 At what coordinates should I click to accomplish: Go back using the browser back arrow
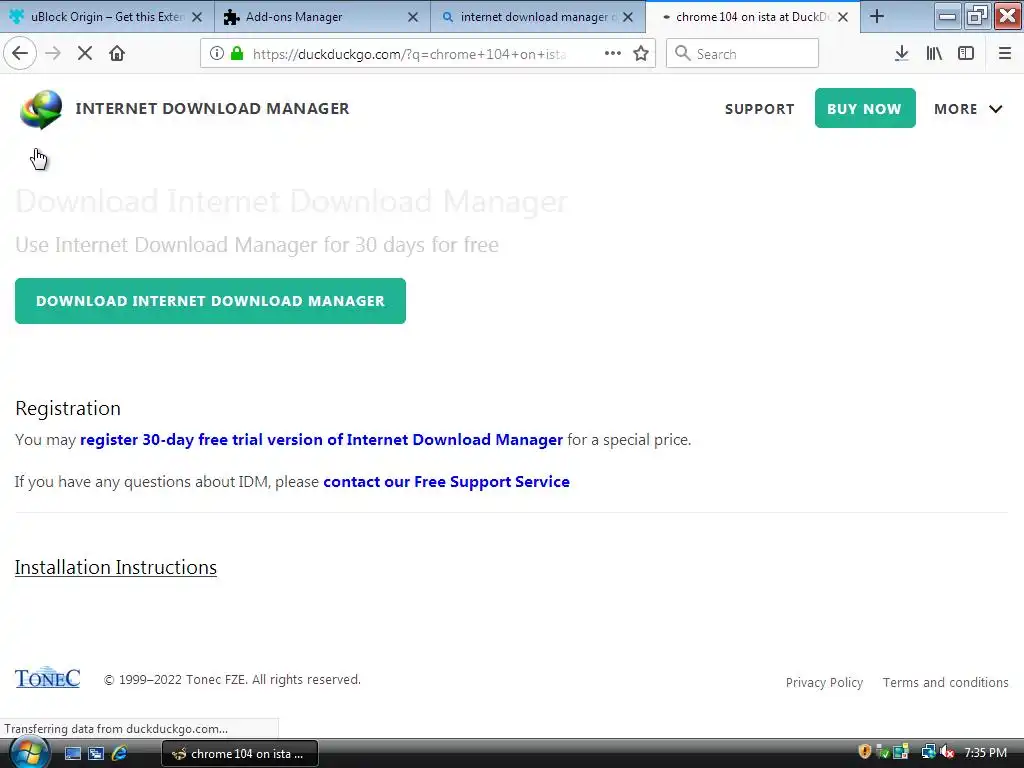(20, 53)
